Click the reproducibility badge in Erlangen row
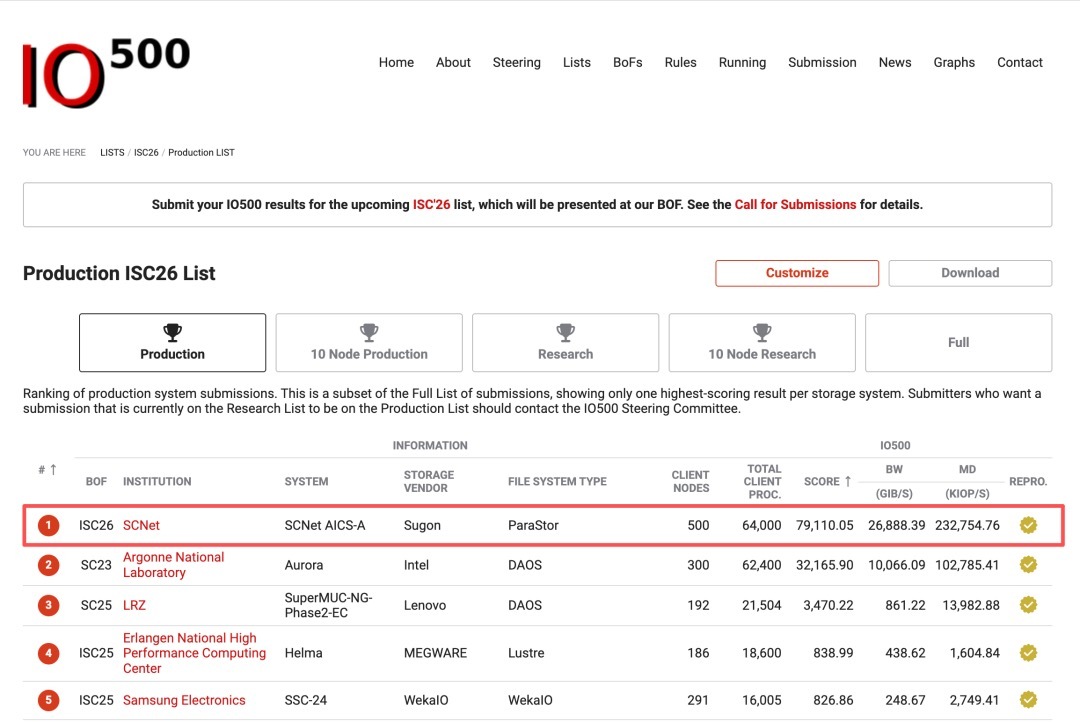This screenshot has height=722, width=1080. (x=1028, y=652)
